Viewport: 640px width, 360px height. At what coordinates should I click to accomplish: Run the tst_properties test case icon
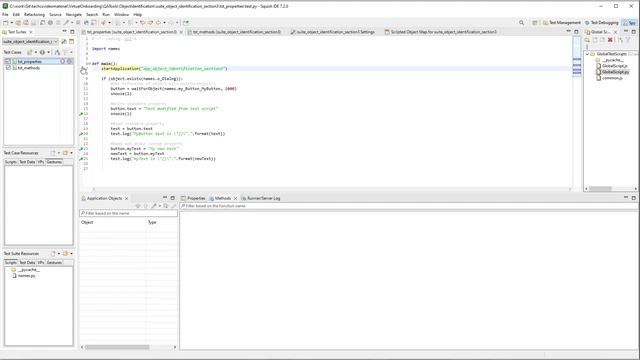click(62, 62)
